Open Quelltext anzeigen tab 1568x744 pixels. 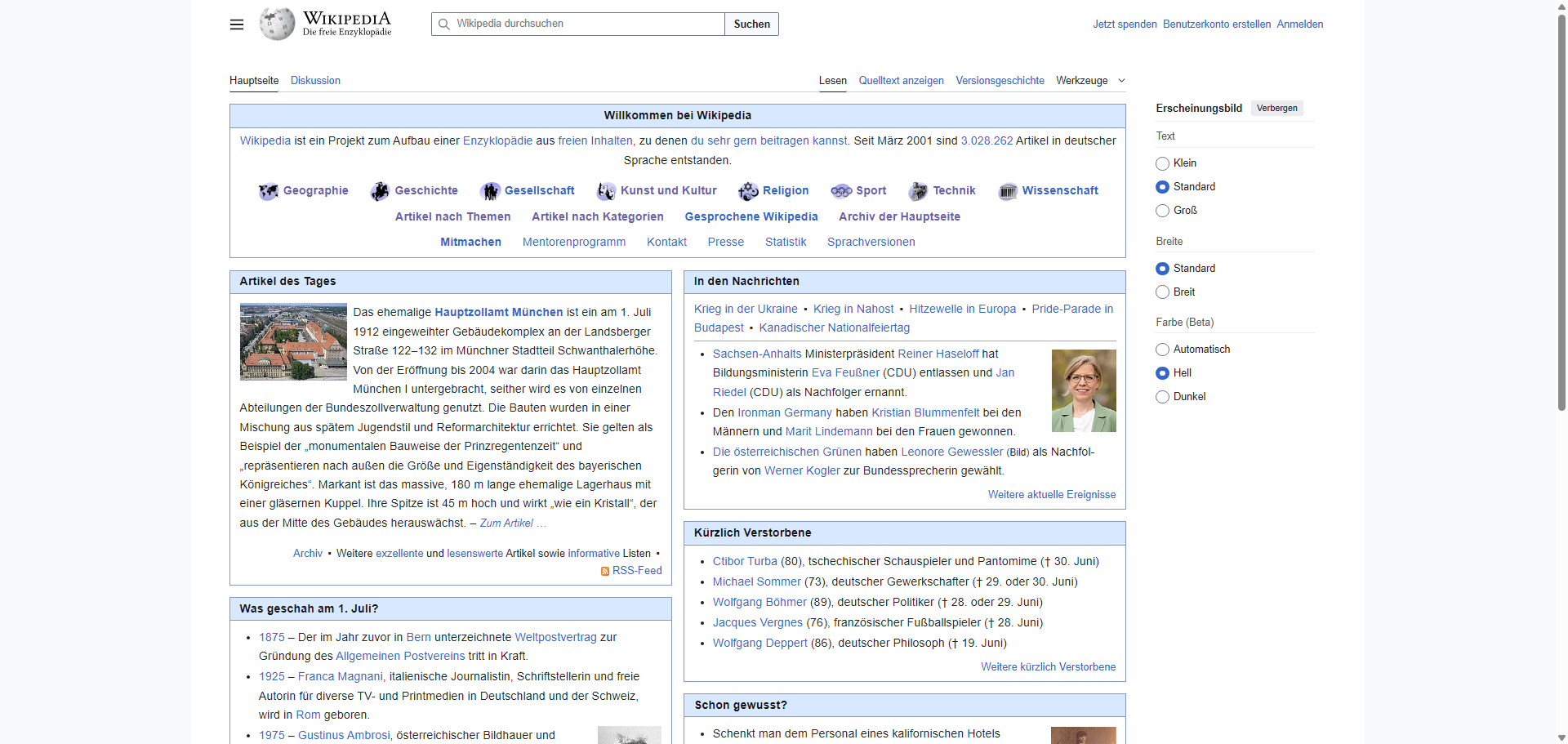901,81
